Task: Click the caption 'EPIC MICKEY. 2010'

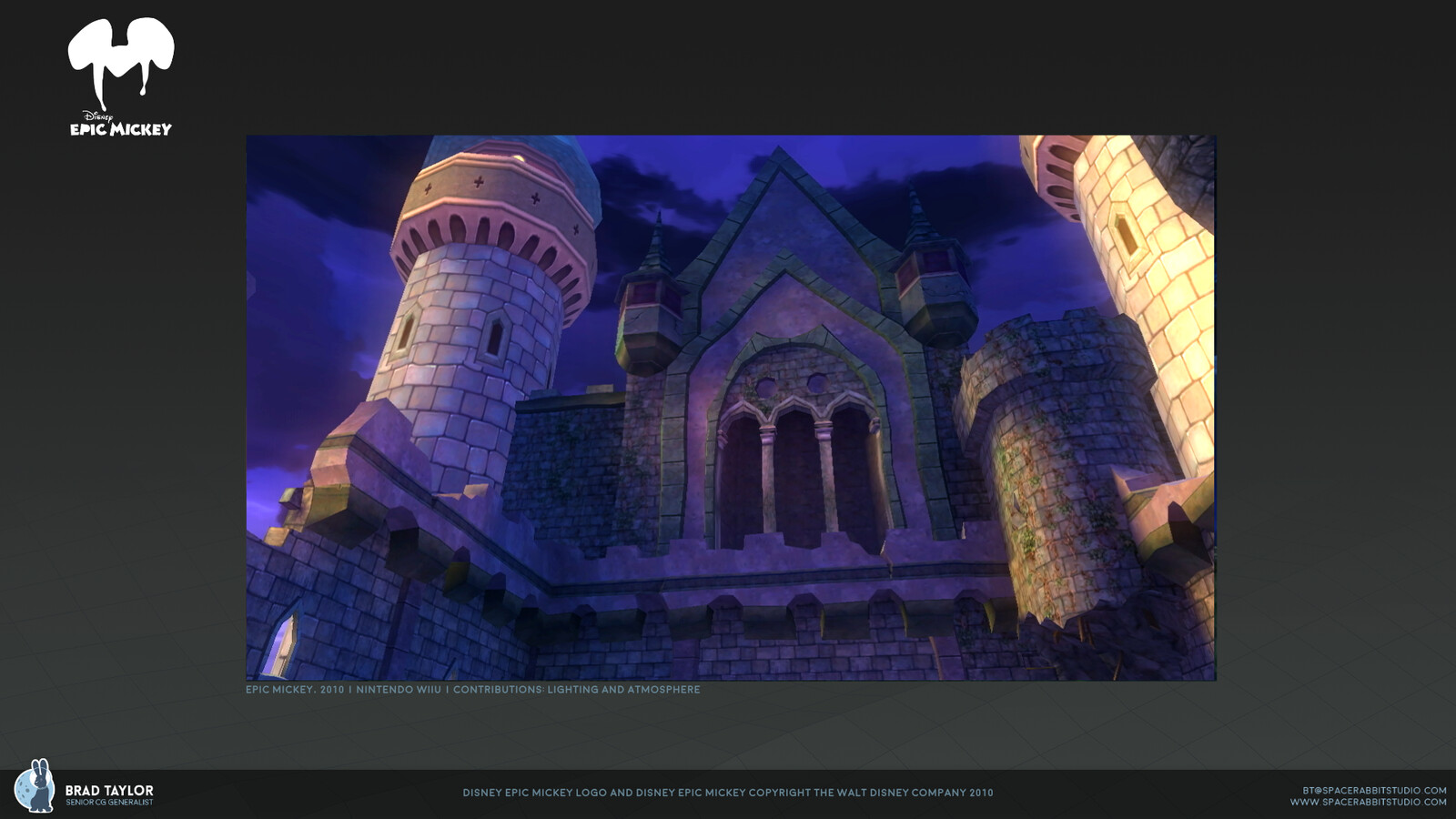Action: (x=295, y=690)
